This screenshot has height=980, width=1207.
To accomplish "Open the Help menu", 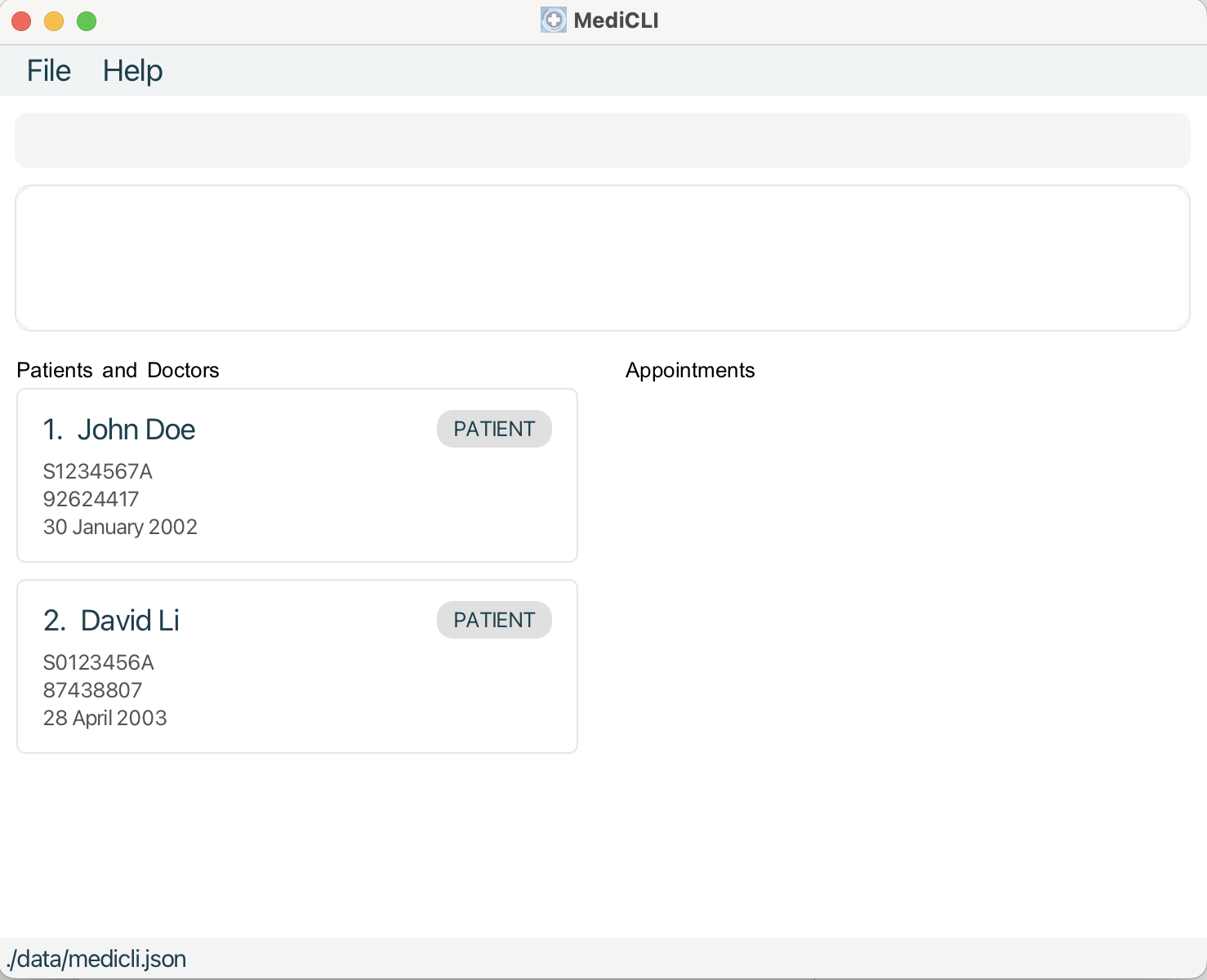I will [132, 71].
